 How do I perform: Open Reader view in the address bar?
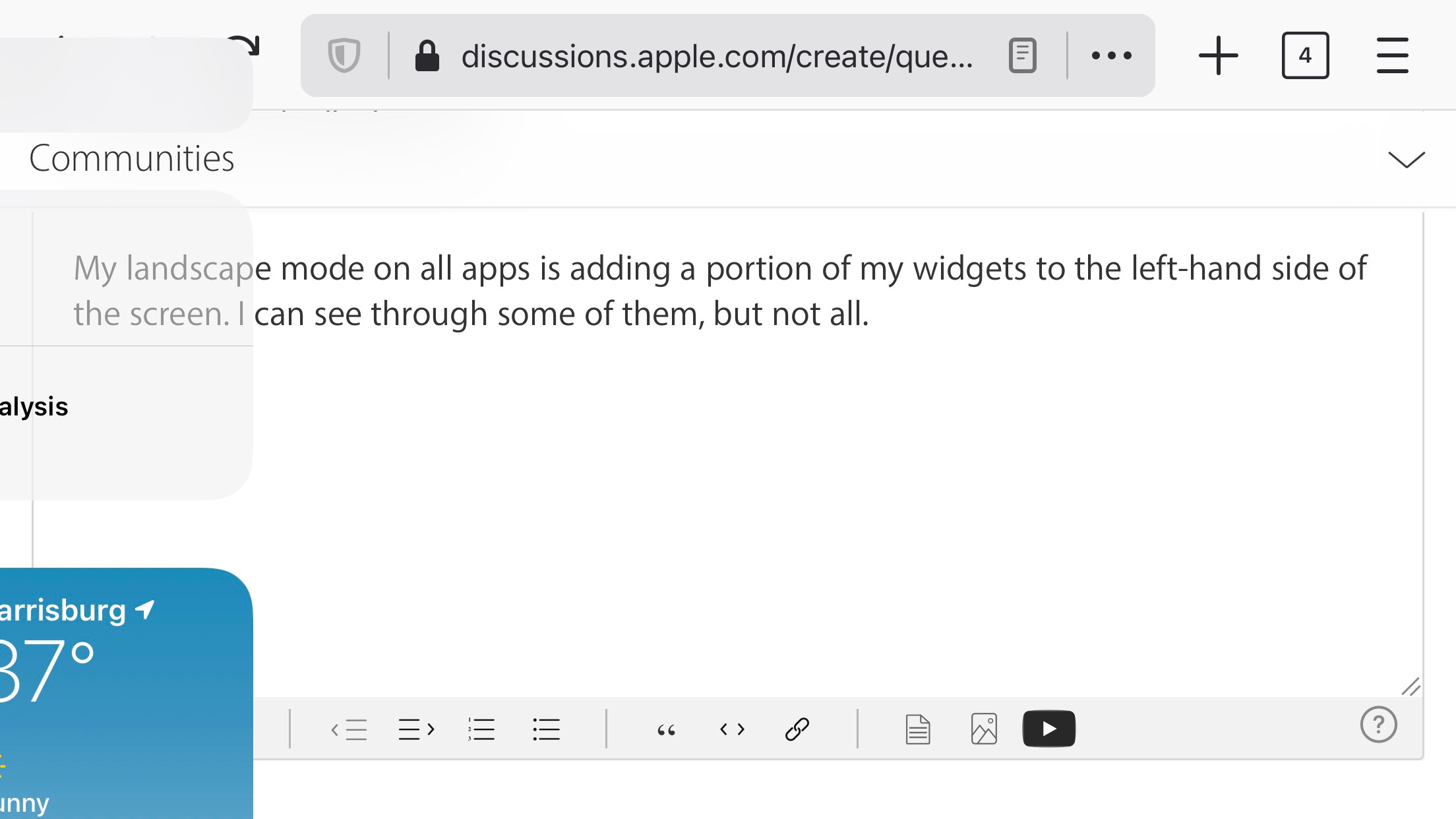coord(1022,55)
